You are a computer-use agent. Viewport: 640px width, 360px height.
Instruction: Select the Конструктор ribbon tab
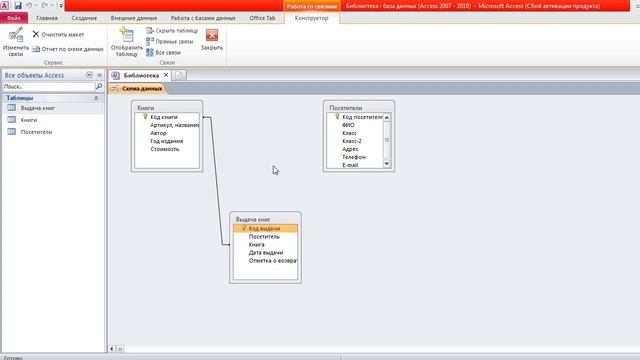pos(311,18)
